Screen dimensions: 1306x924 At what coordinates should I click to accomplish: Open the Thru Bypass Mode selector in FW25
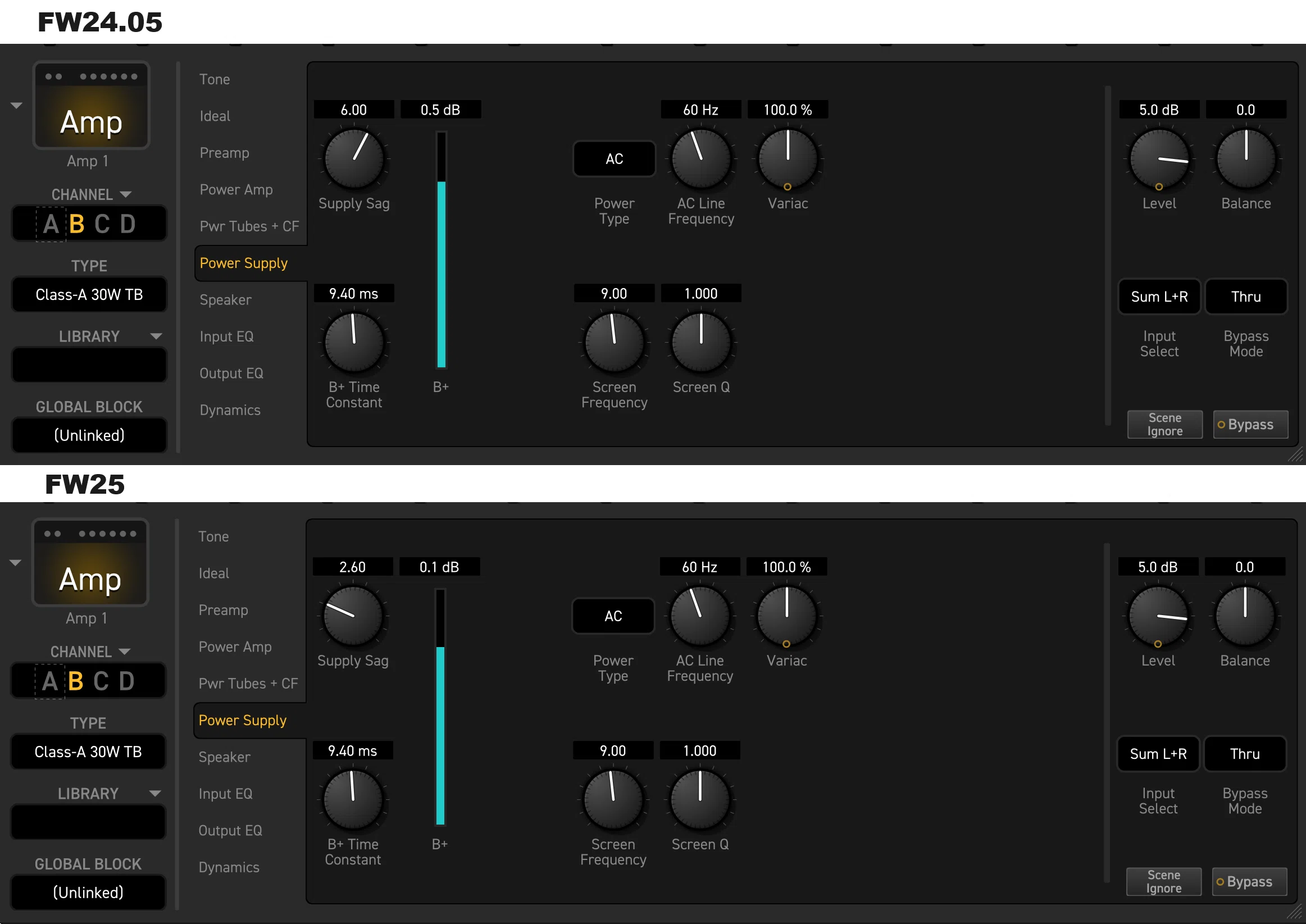[1245, 754]
